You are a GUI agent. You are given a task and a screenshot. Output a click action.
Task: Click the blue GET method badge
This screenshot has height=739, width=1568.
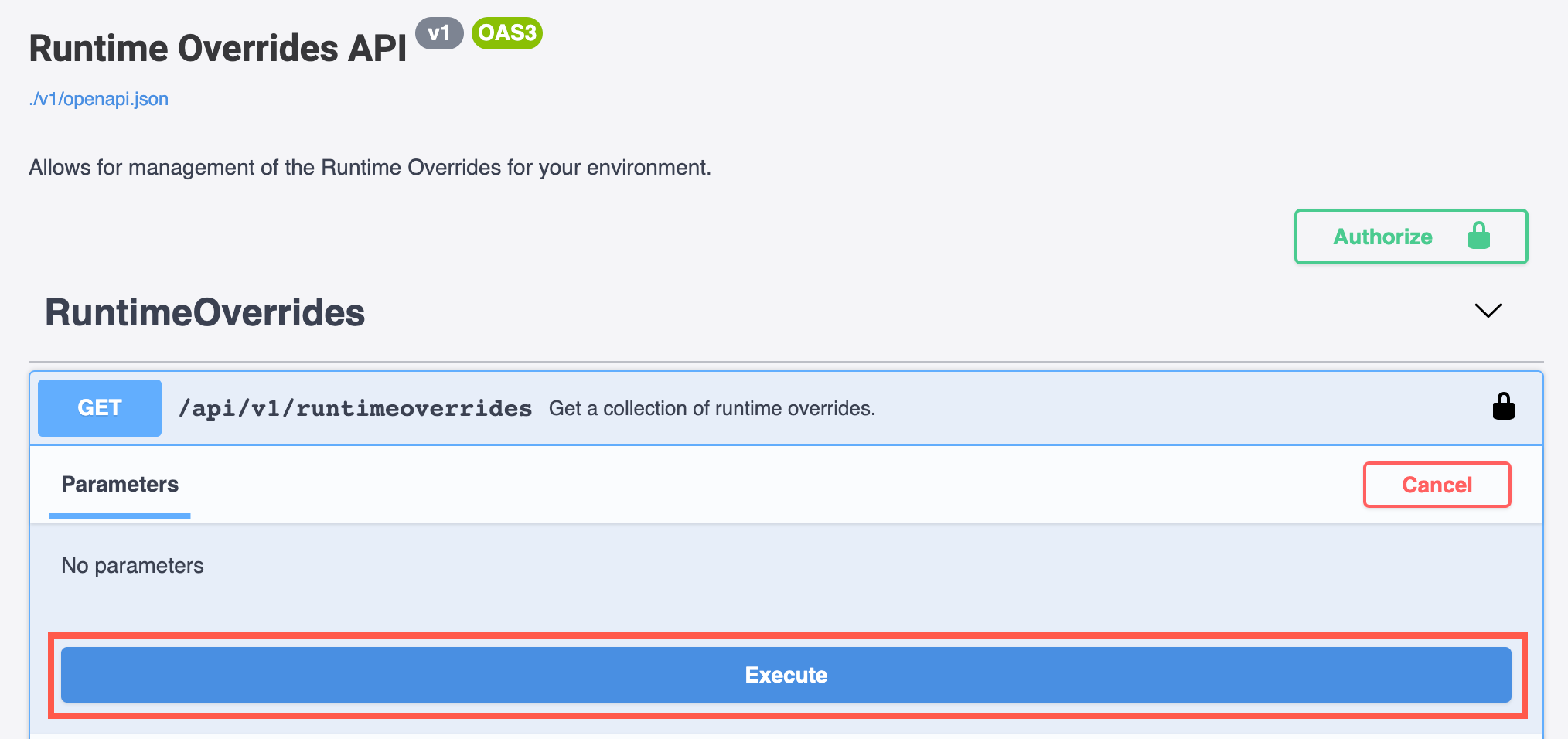(100, 408)
